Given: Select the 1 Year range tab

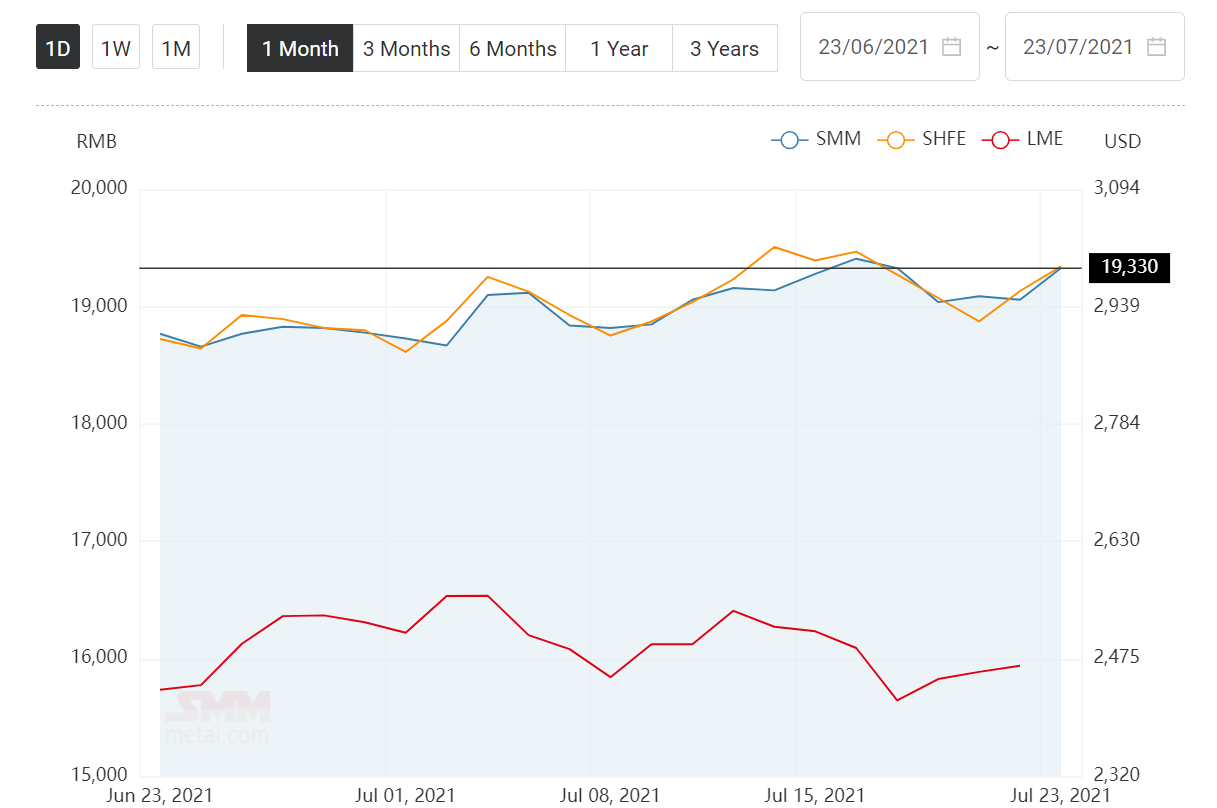Looking at the screenshot, I should [x=619, y=49].
